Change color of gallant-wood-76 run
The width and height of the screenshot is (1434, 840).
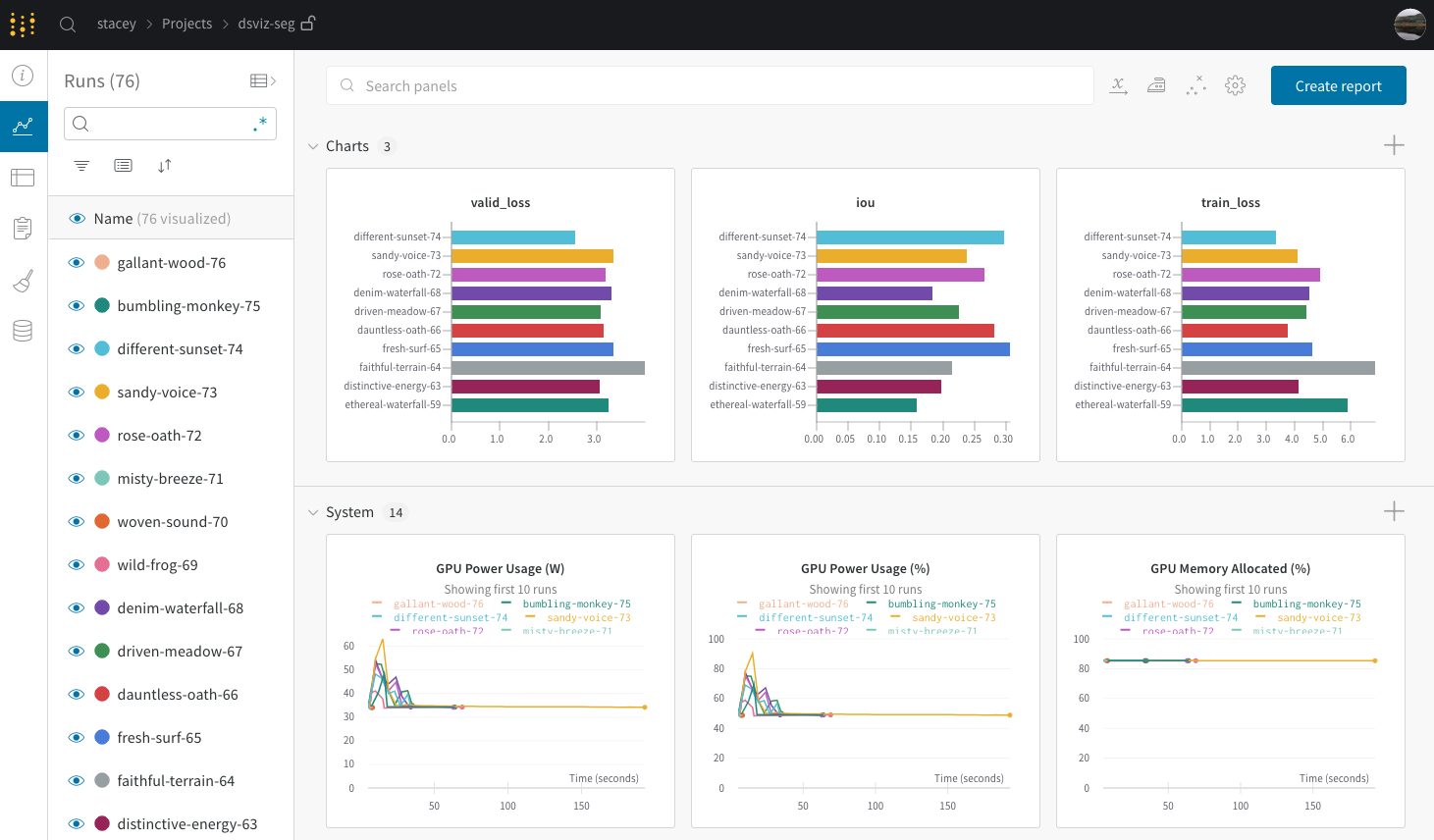point(102,263)
